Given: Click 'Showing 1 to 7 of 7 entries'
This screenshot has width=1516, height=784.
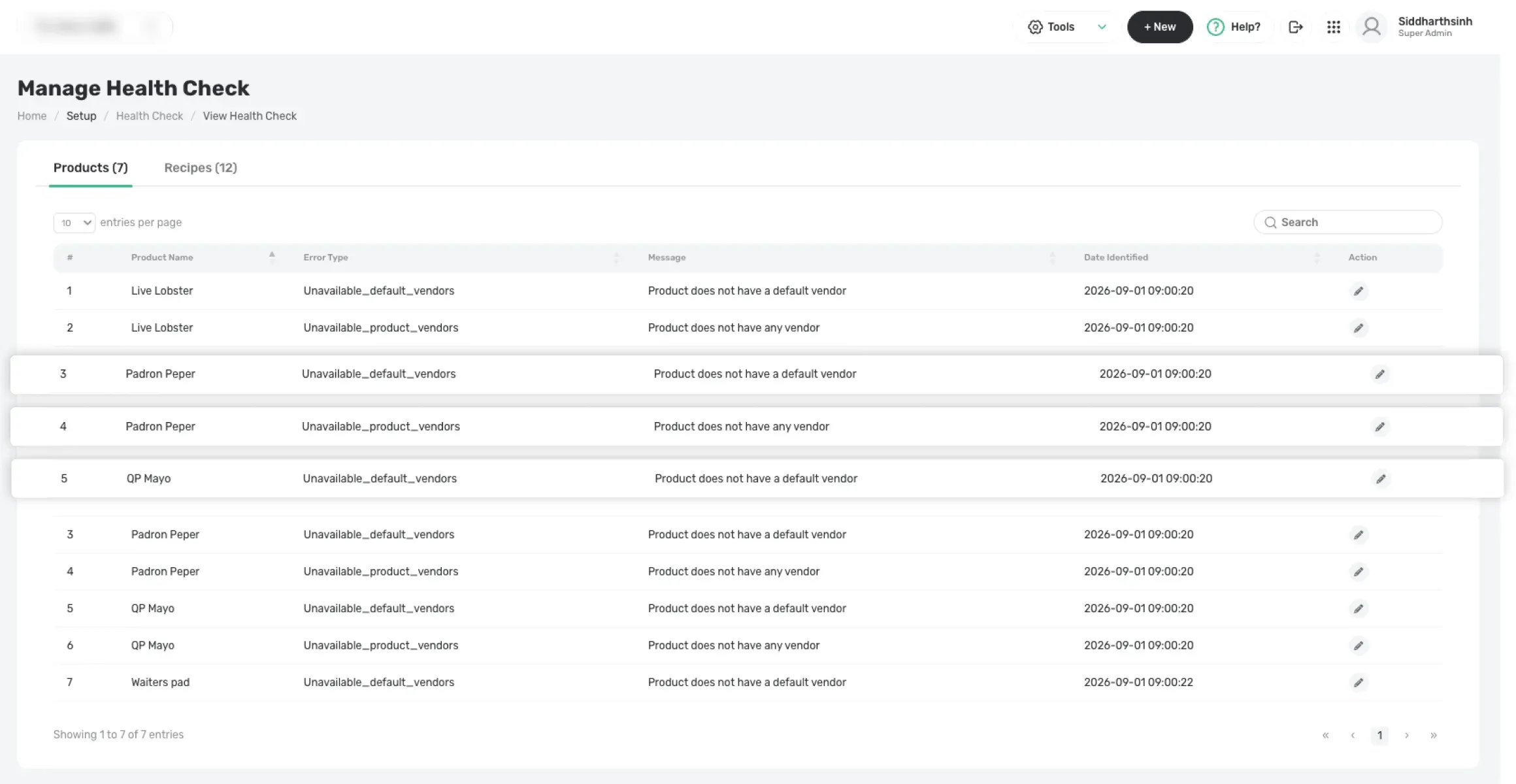Looking at the screenshot, I should pyautogui.click(x=118, y=734).
